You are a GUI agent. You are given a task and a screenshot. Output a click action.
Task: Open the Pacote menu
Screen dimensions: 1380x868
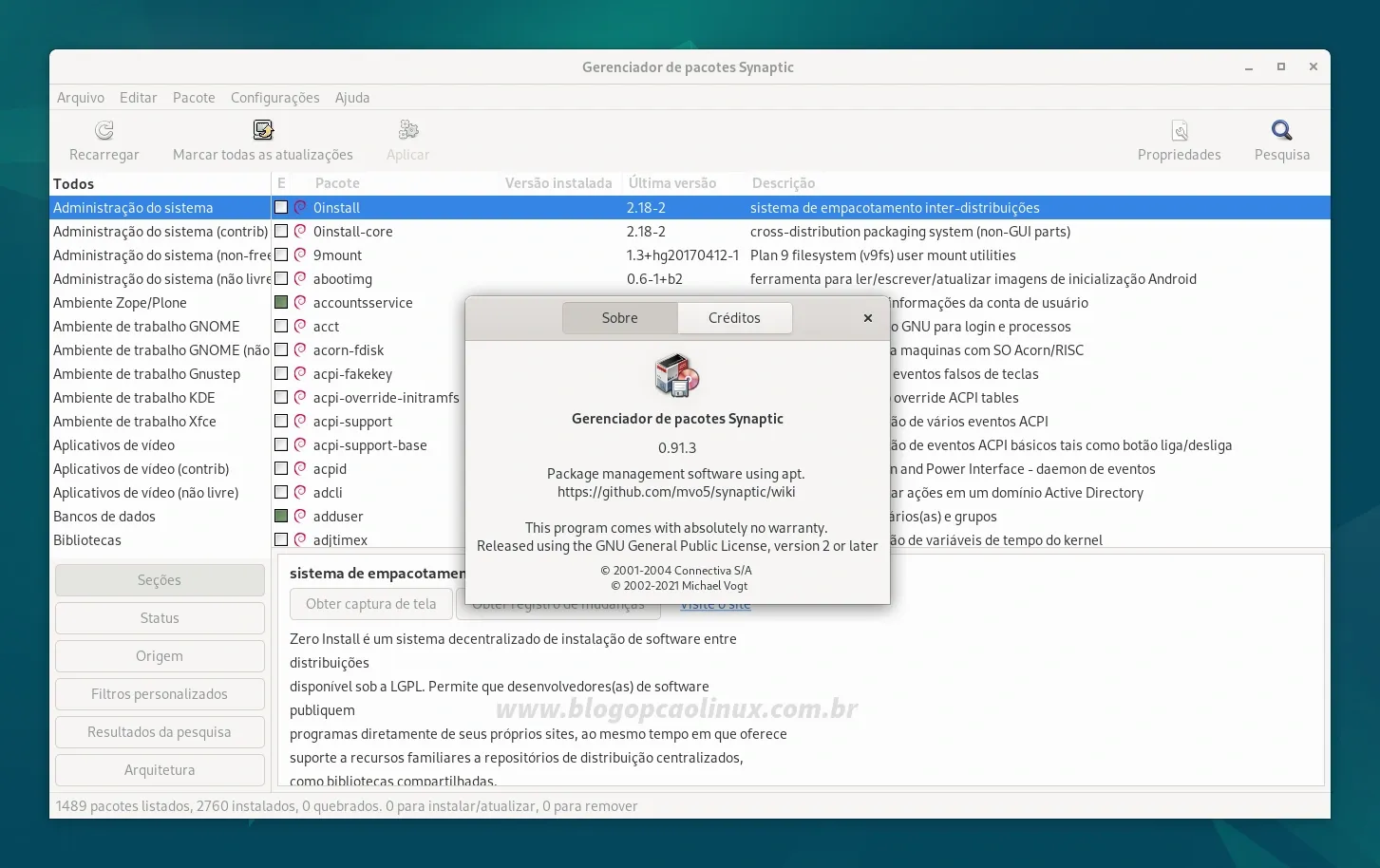pyautogui.click(x=194, y=97)
